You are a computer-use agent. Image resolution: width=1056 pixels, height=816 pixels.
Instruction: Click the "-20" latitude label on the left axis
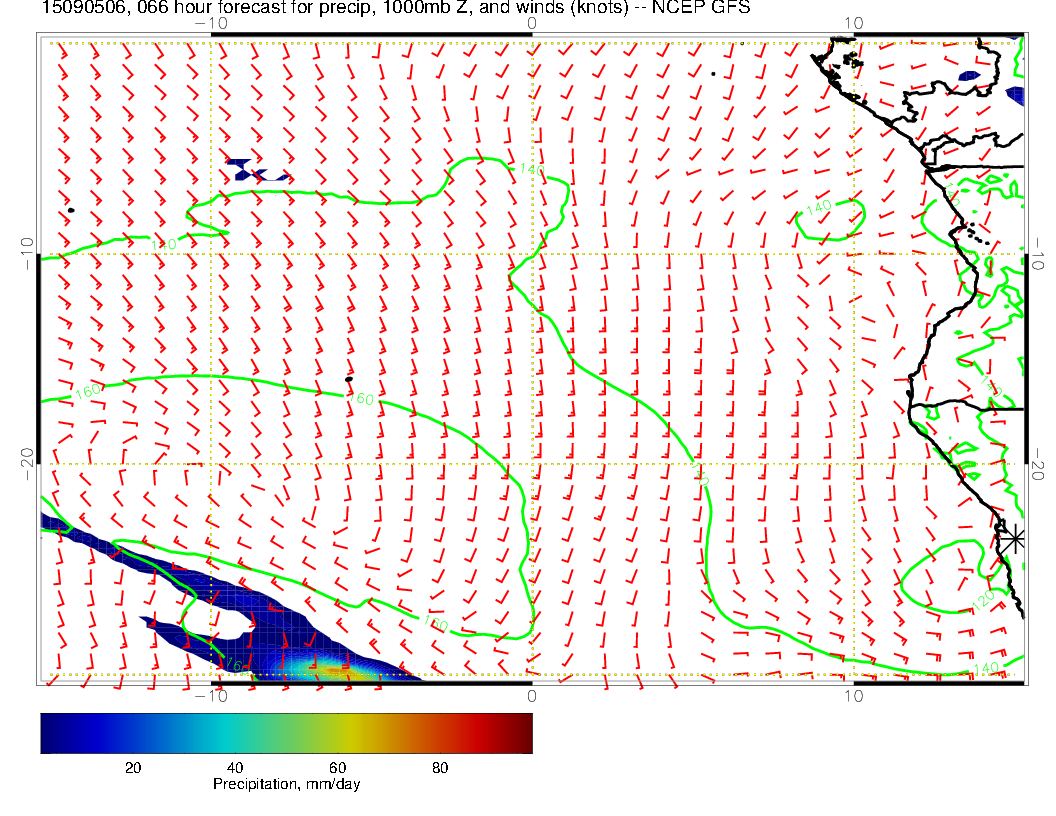[27, 464]
